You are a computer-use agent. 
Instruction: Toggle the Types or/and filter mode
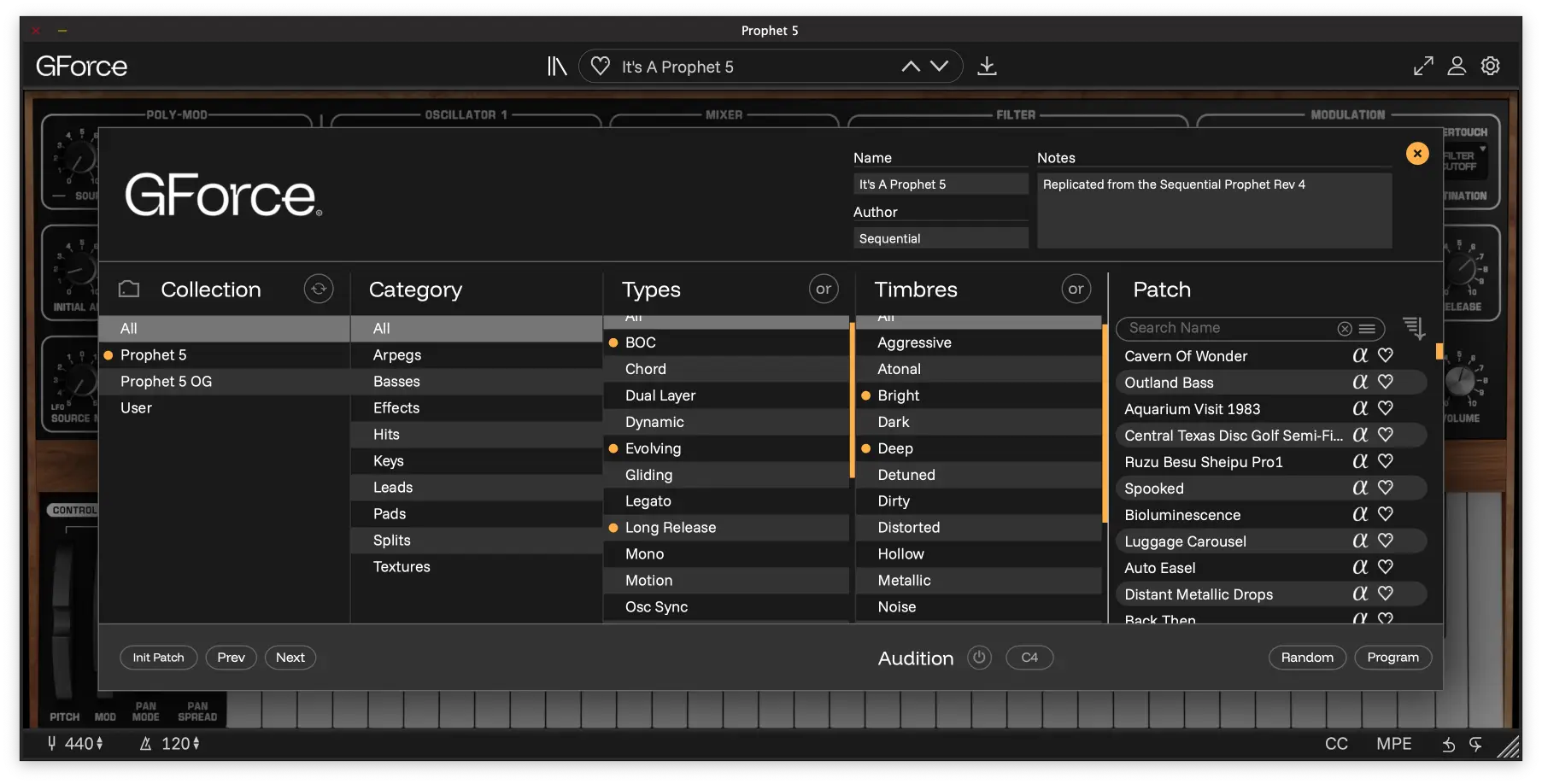point(824,290)
